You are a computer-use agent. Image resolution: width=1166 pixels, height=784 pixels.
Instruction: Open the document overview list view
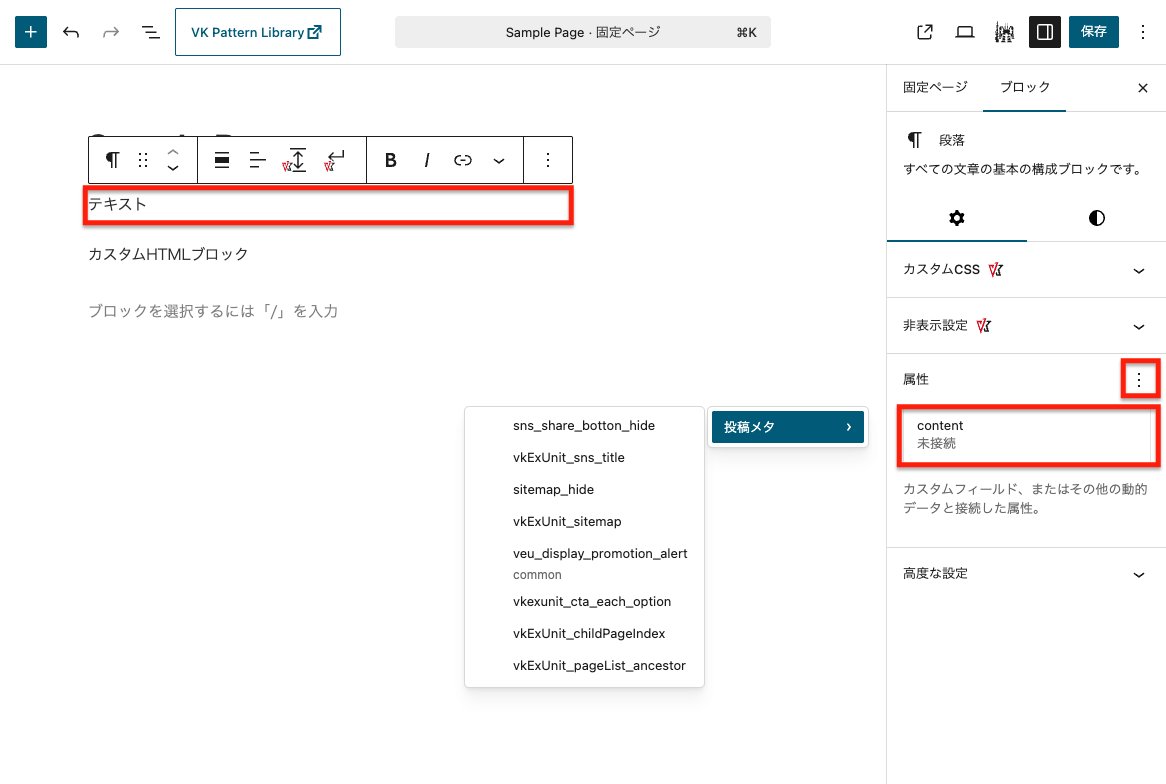pyautogui.click(x=151, y=32)
